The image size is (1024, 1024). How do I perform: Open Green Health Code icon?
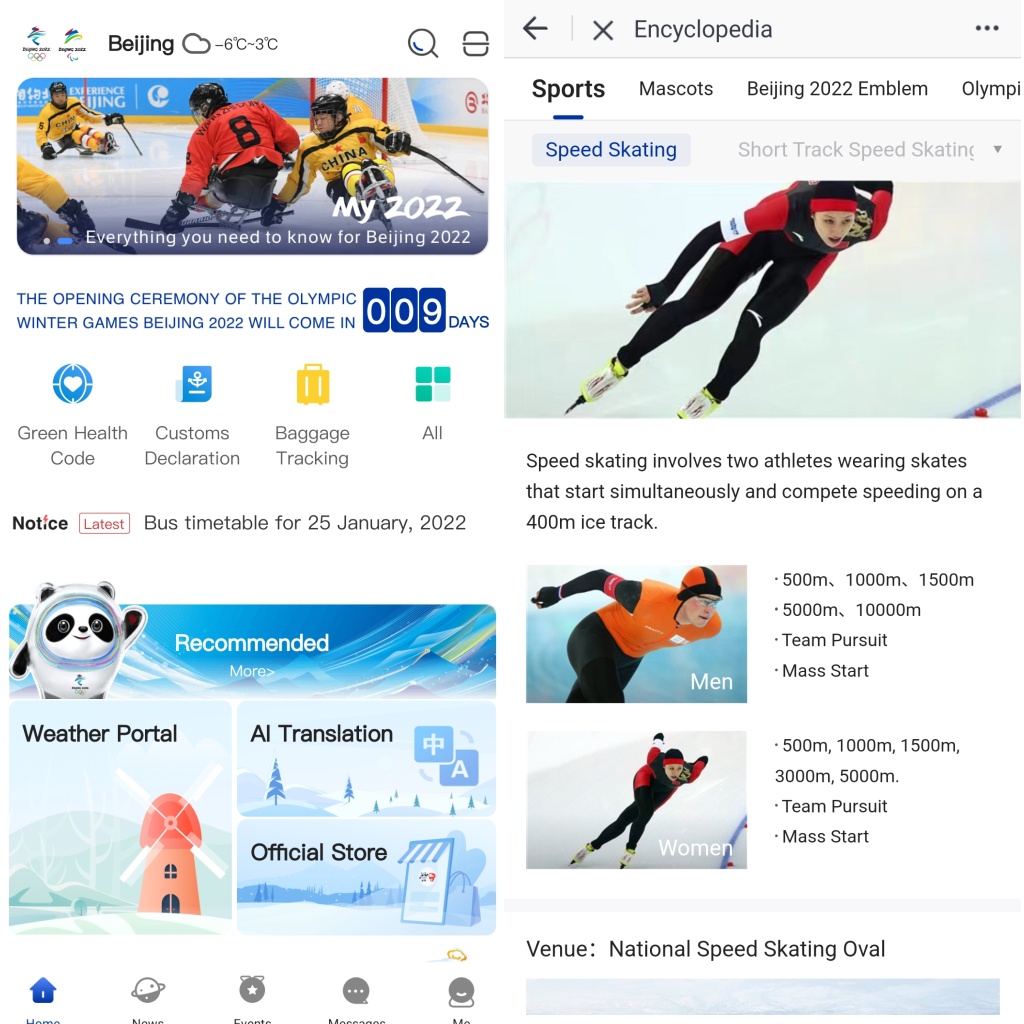[x=72, y=384]
